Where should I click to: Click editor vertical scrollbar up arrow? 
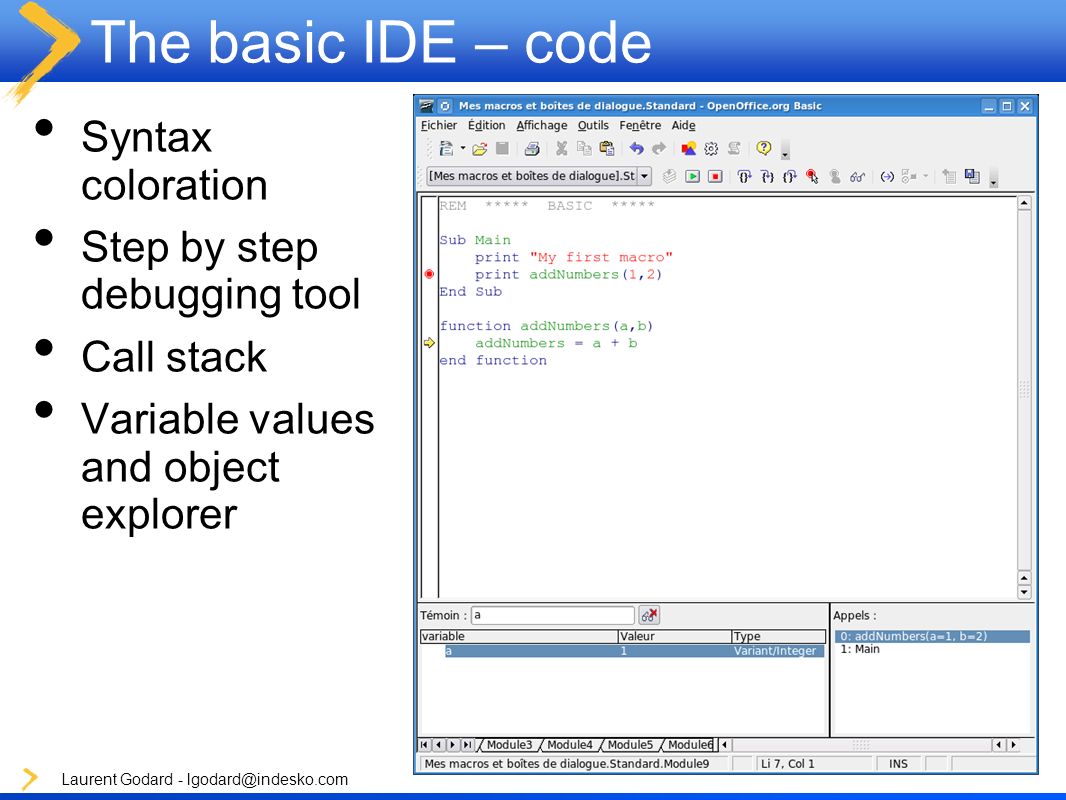pos(1025,203)
